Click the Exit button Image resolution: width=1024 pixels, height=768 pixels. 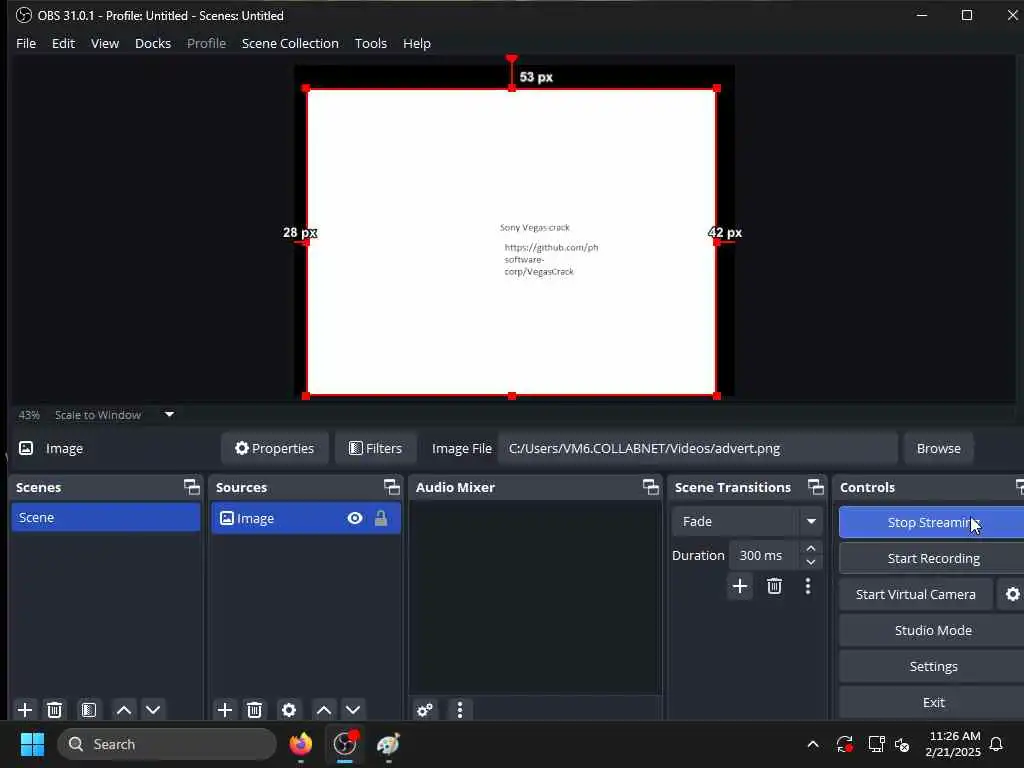pos(933,702)
